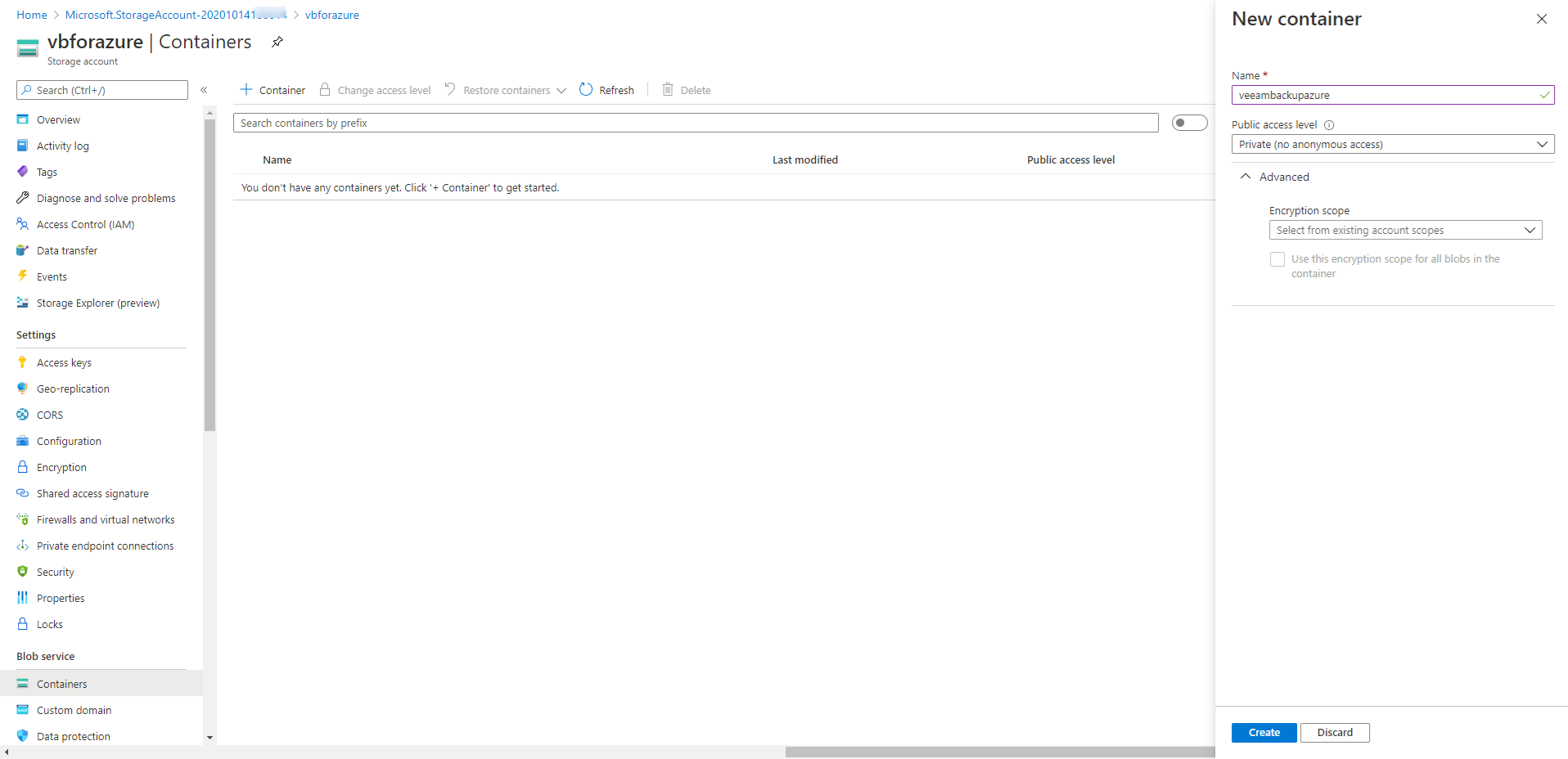Check 'Use this encryption scope for all blobs'
The height and width of the screenshot is (759, 1568).
coord(1277,259)
